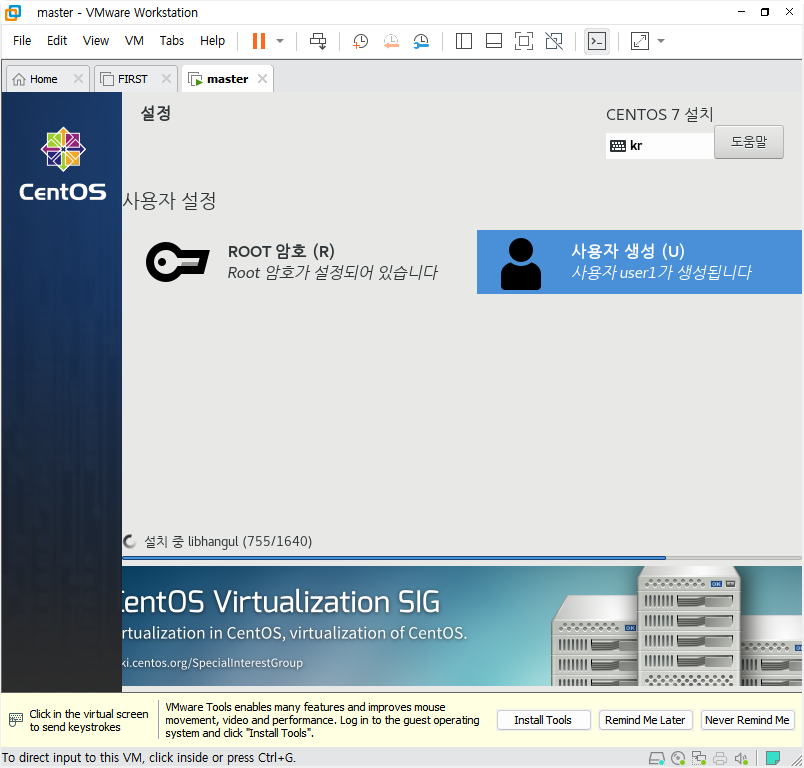Screen dimensions: 804x768
Task: Click Remind Me Later
Action: pyautogui.click(x=645, y=720)
